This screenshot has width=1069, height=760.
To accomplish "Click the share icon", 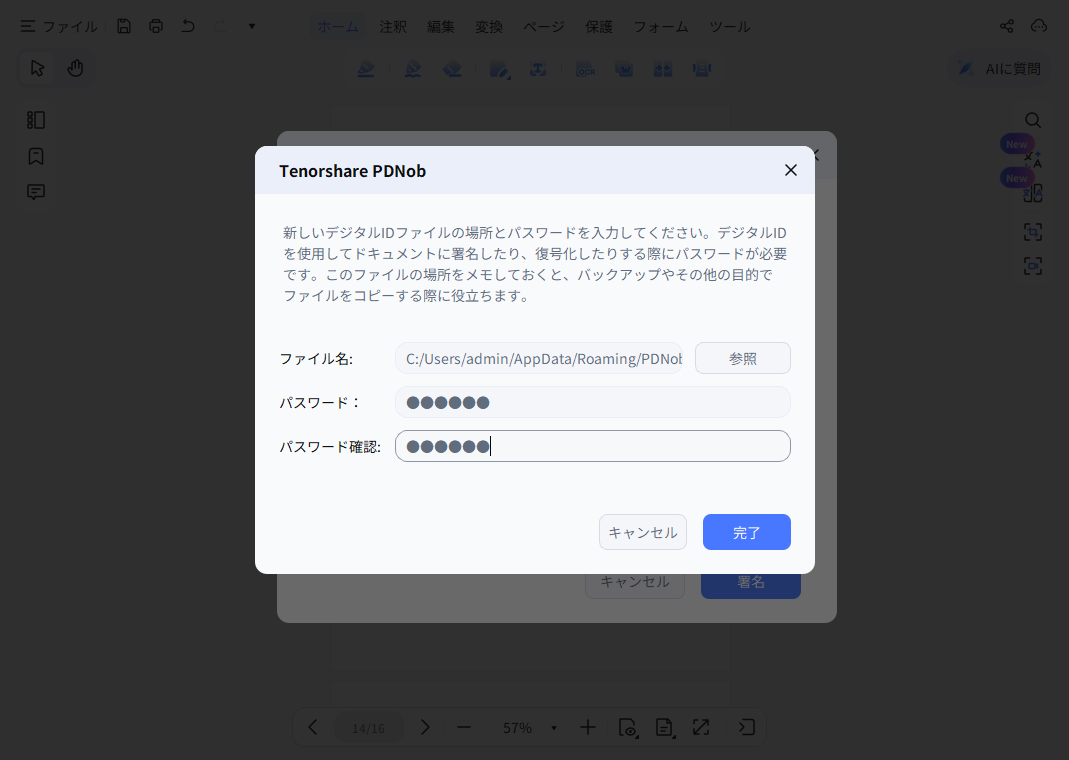I will click(x=1006, y=26).
